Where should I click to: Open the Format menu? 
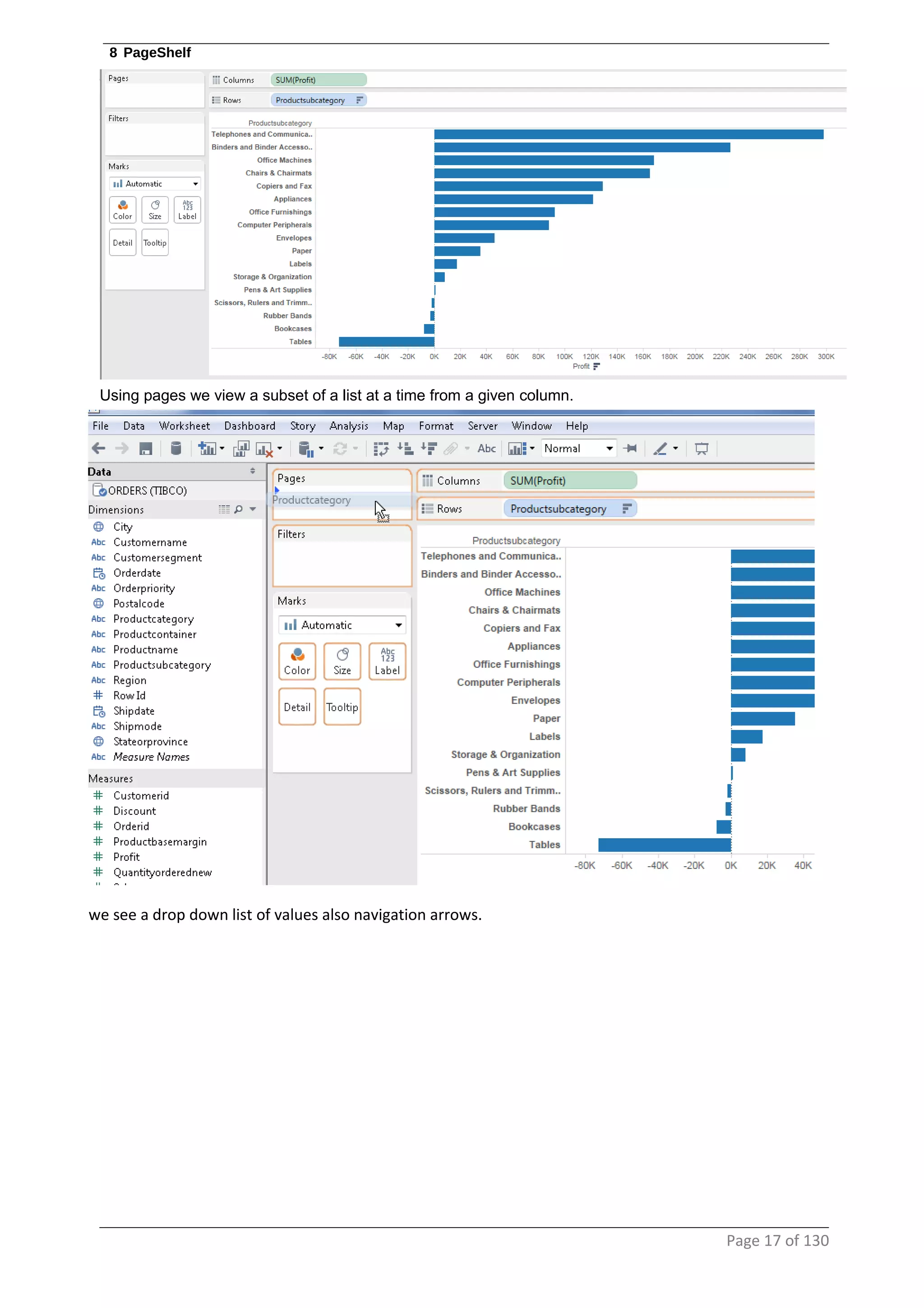[x=436, y=426]
